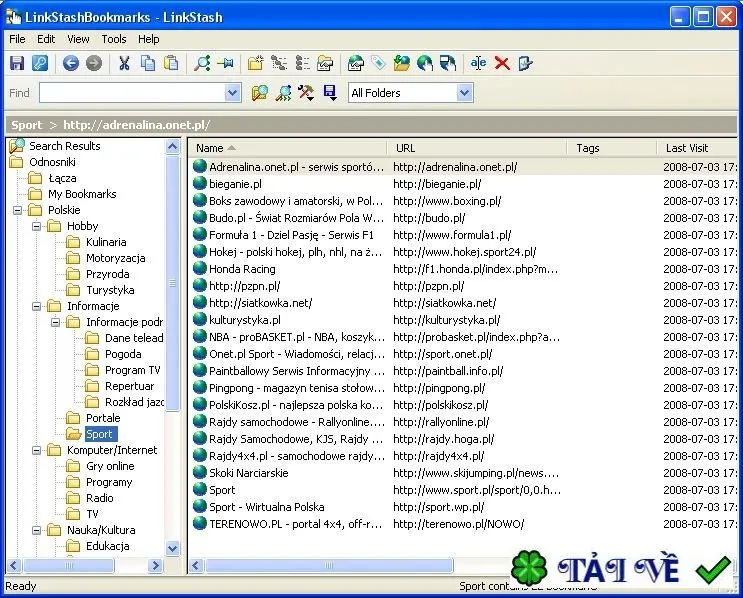
Task: Click inside the Find text field
Action: click(133, 93)
